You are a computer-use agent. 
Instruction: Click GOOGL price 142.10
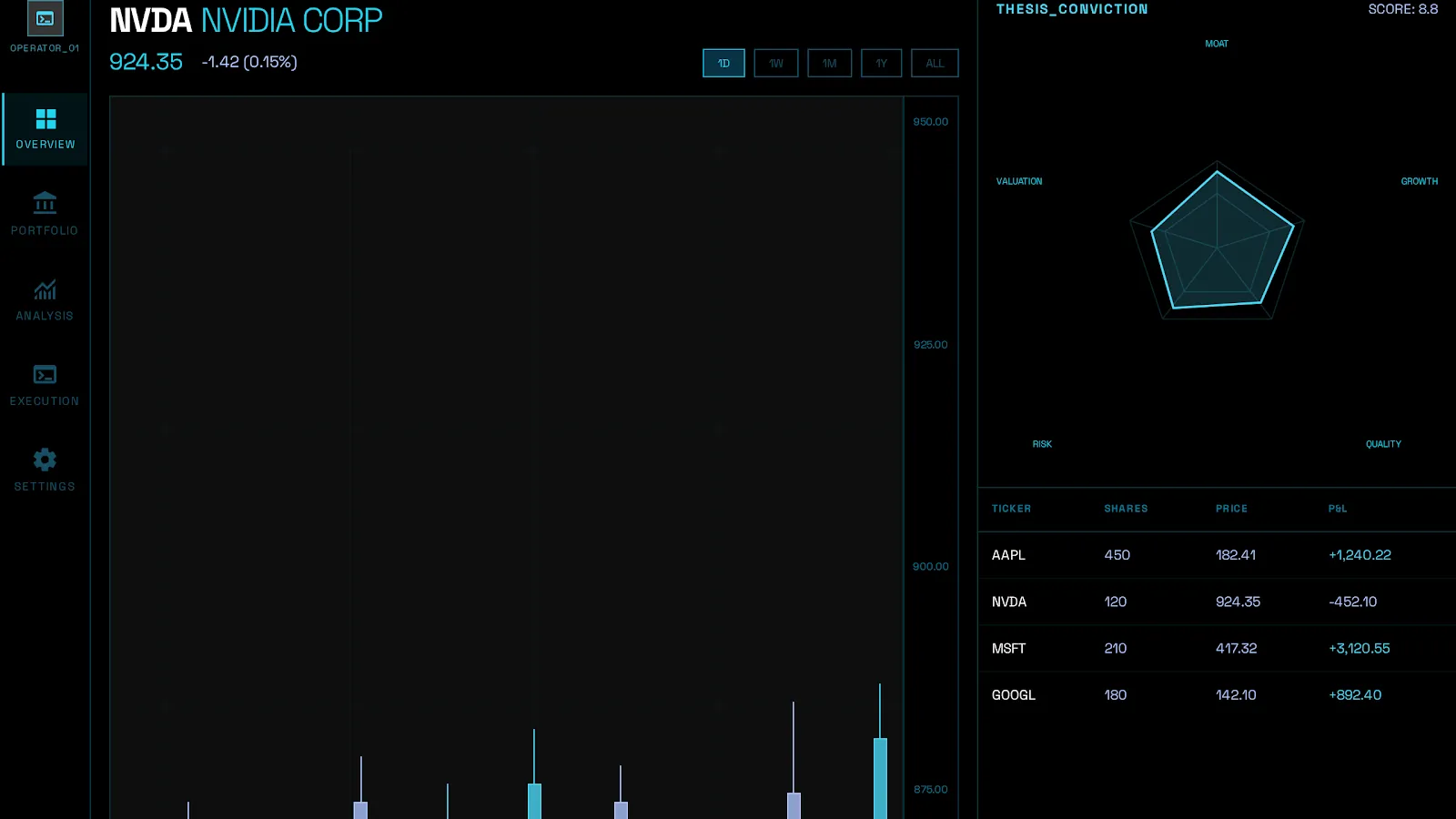(x=1236, y=695)
